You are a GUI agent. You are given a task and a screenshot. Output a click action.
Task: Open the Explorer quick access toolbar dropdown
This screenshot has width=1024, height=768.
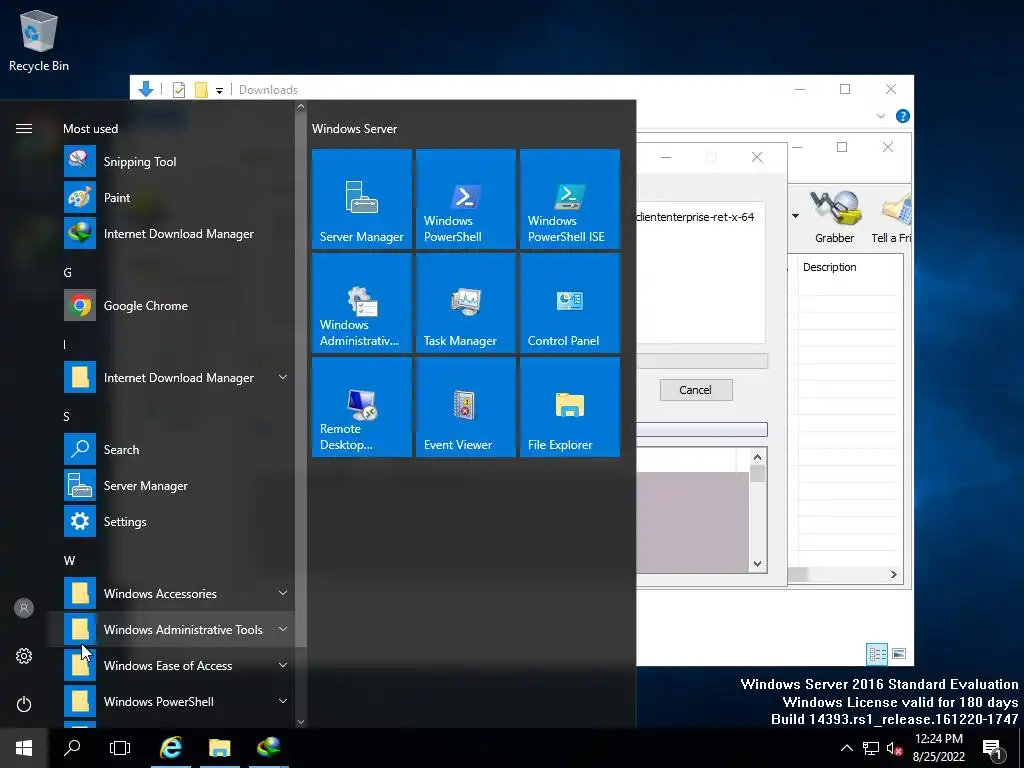click(219, 90)
